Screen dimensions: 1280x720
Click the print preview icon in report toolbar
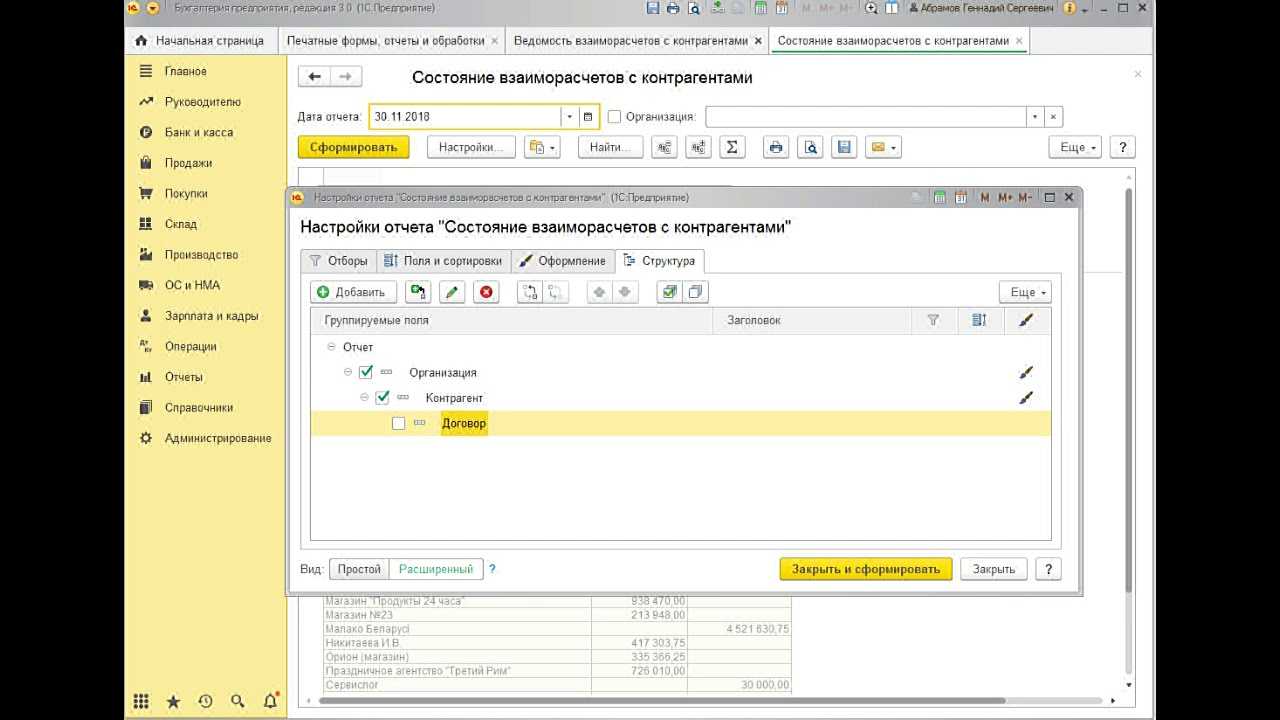(811, 147)
